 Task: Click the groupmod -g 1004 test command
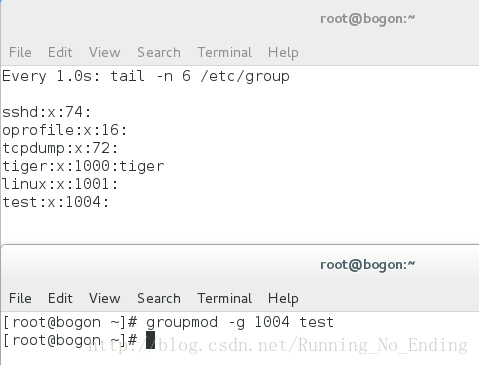click(240, 322)
